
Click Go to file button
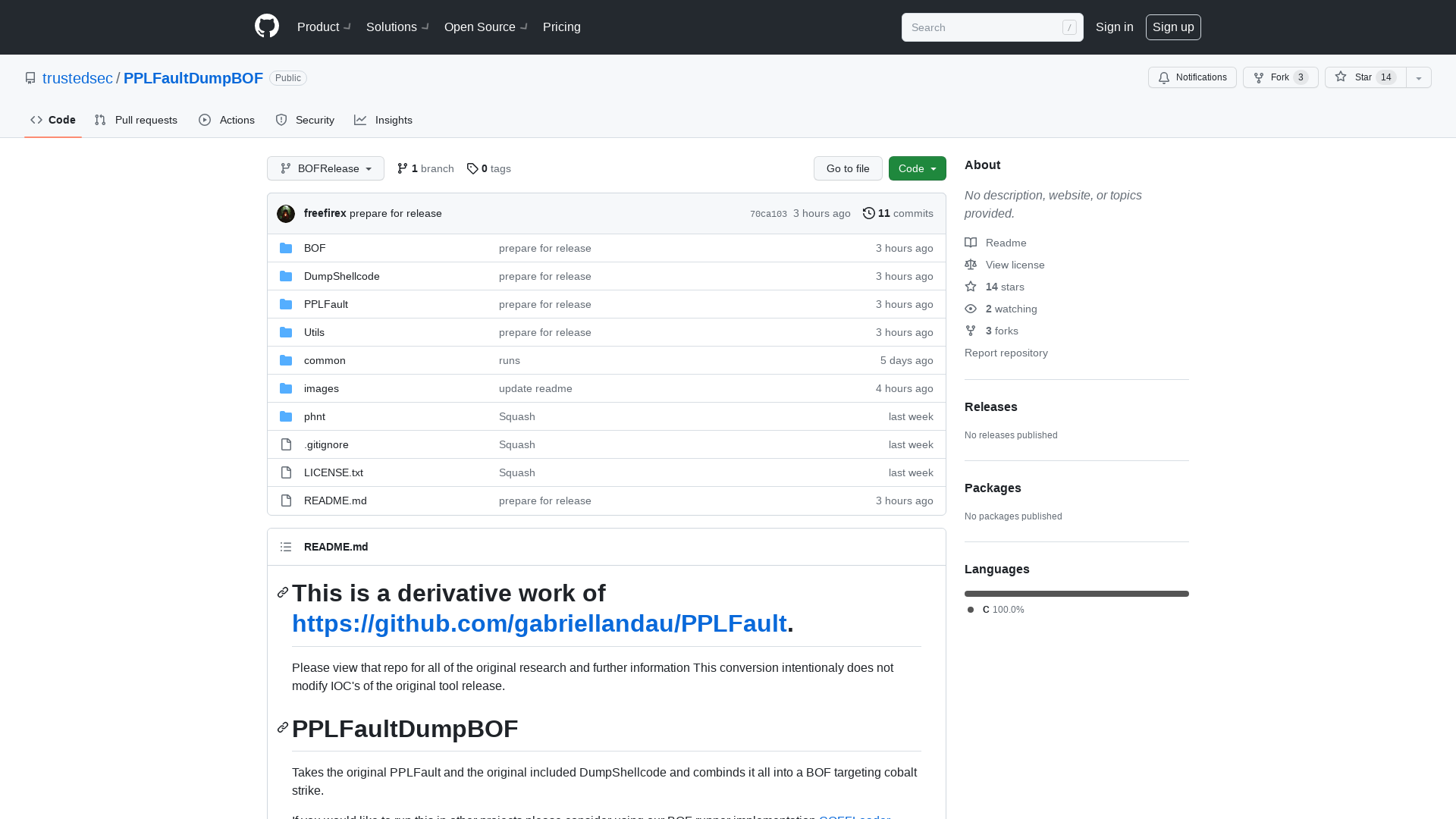[848, 168]
